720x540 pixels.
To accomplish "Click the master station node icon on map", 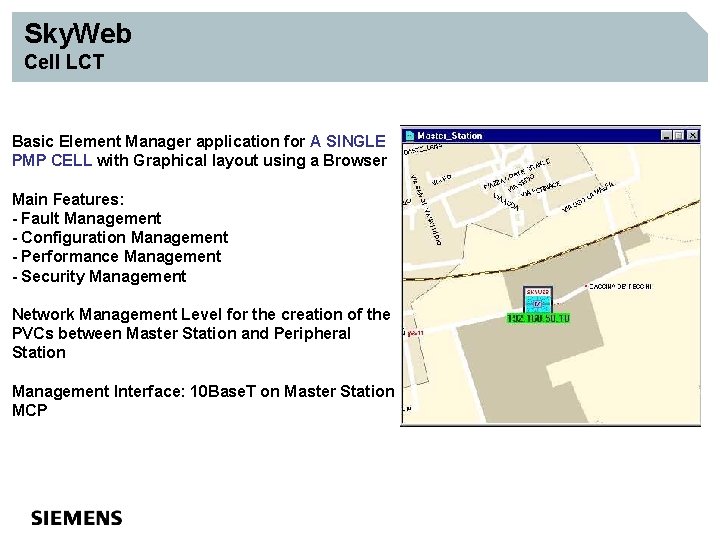I will [538, 300].
